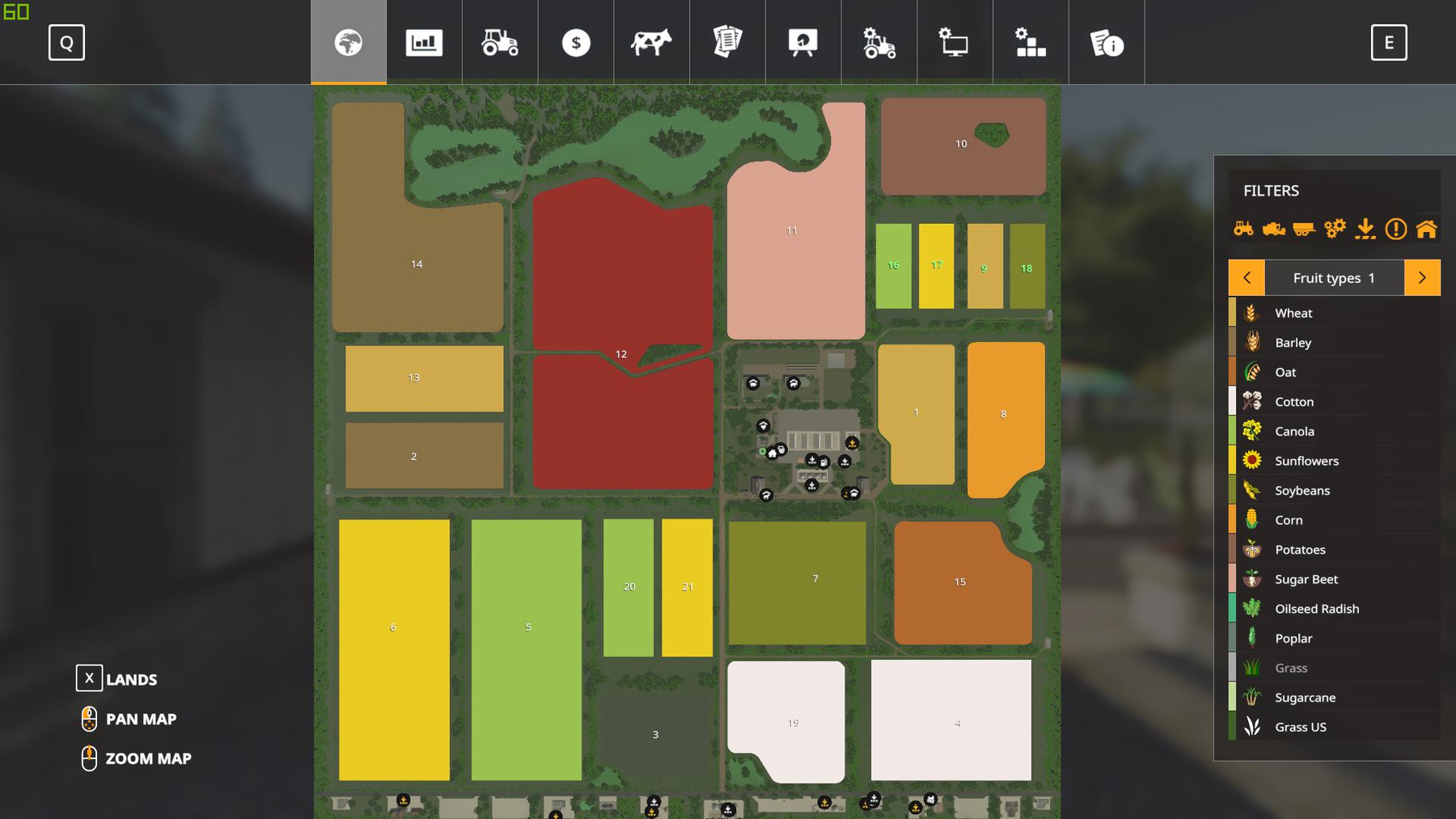This screenshot has height=819, width=1456.
Task: Select the world map tab
Action: [349, 43]
